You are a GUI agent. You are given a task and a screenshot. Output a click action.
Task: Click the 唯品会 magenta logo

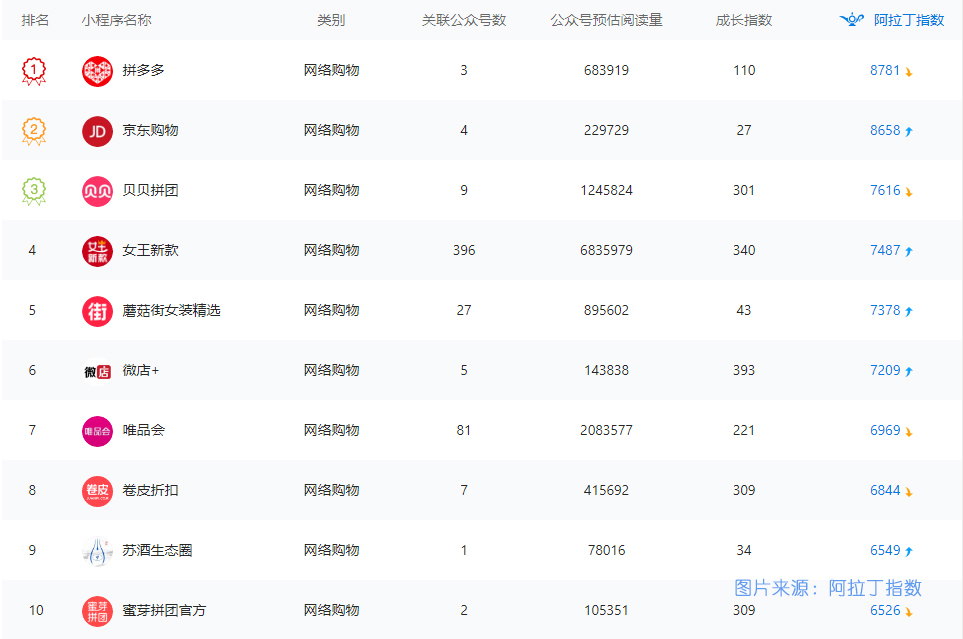click(x=97, y=431)
